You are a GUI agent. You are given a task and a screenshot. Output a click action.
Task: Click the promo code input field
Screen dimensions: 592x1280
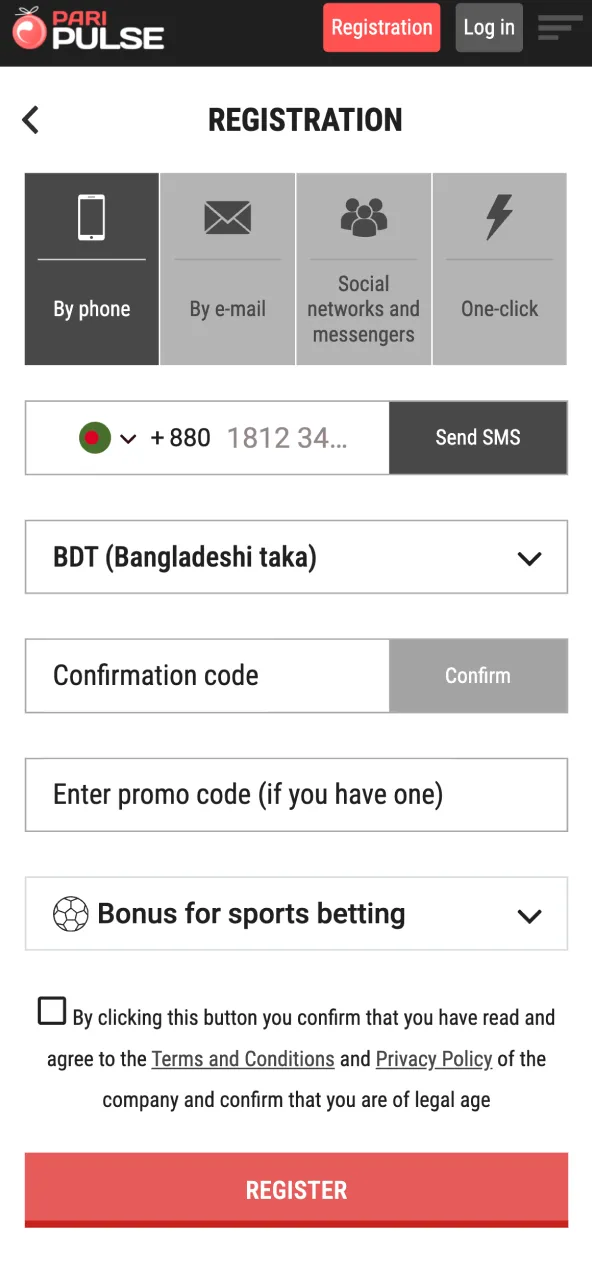click(x=296, y=795)
